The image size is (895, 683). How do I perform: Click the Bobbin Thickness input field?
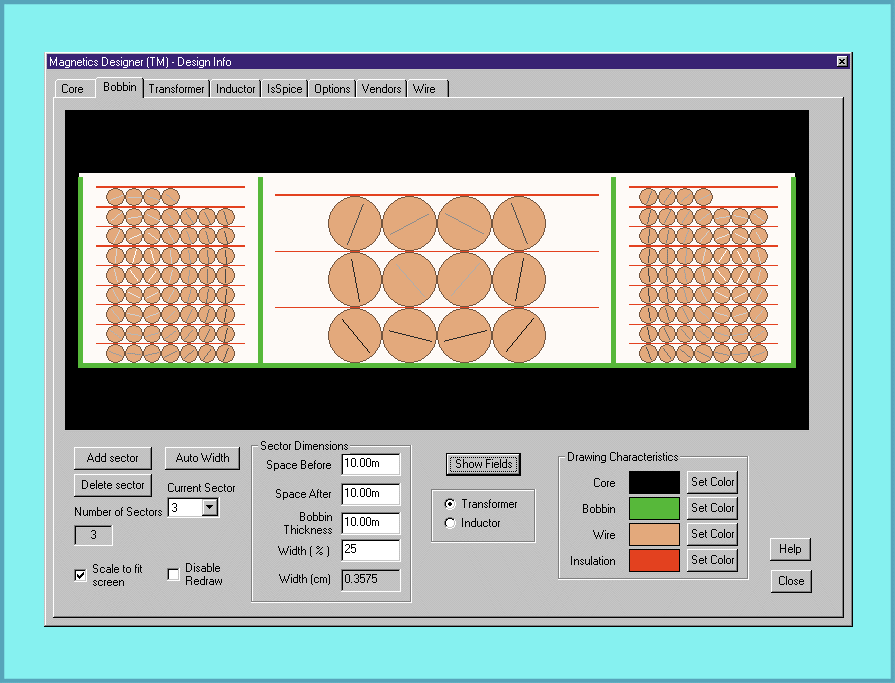click(x=371, y=523)
